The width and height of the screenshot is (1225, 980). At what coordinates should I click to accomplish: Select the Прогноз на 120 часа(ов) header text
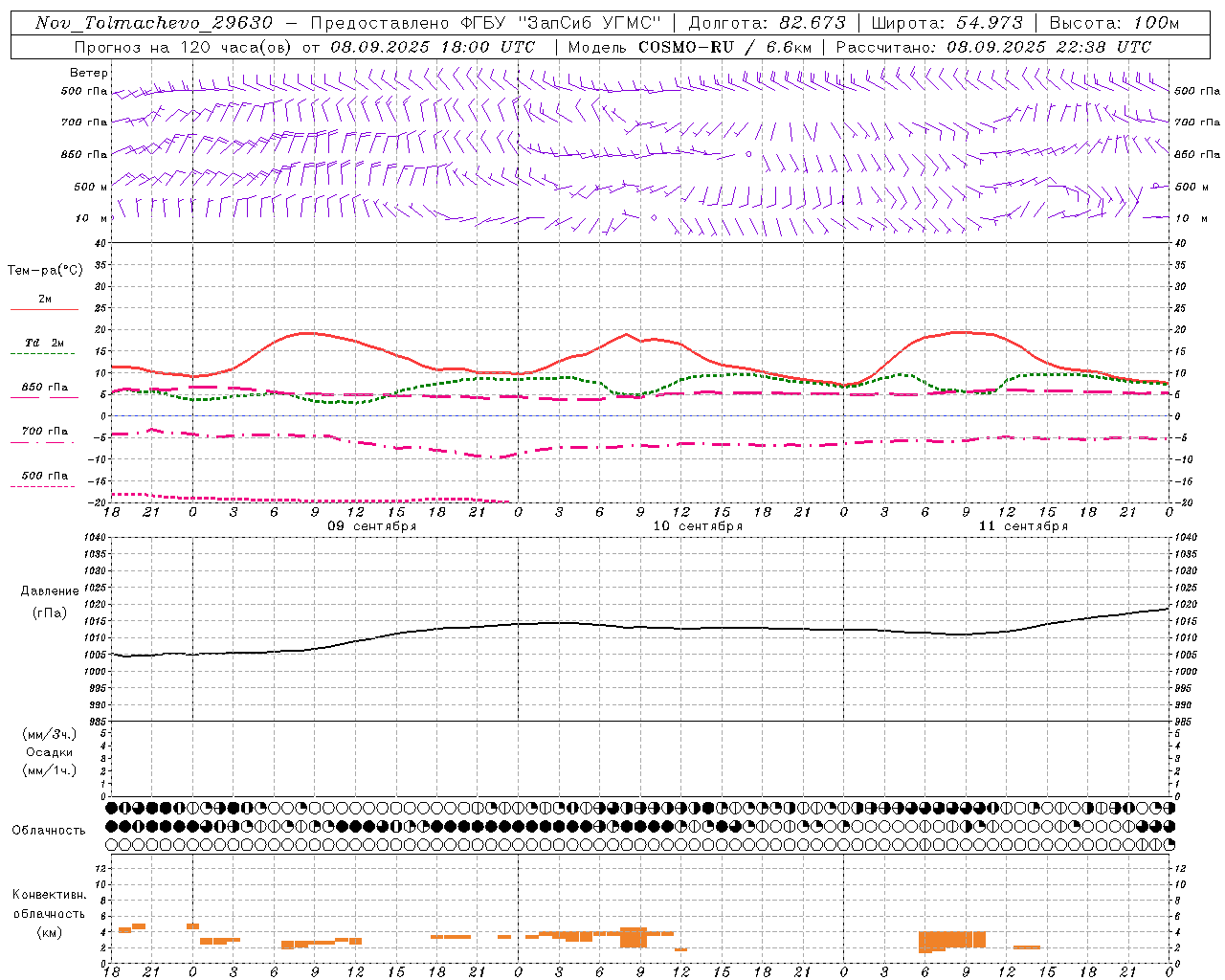point(182,47)
